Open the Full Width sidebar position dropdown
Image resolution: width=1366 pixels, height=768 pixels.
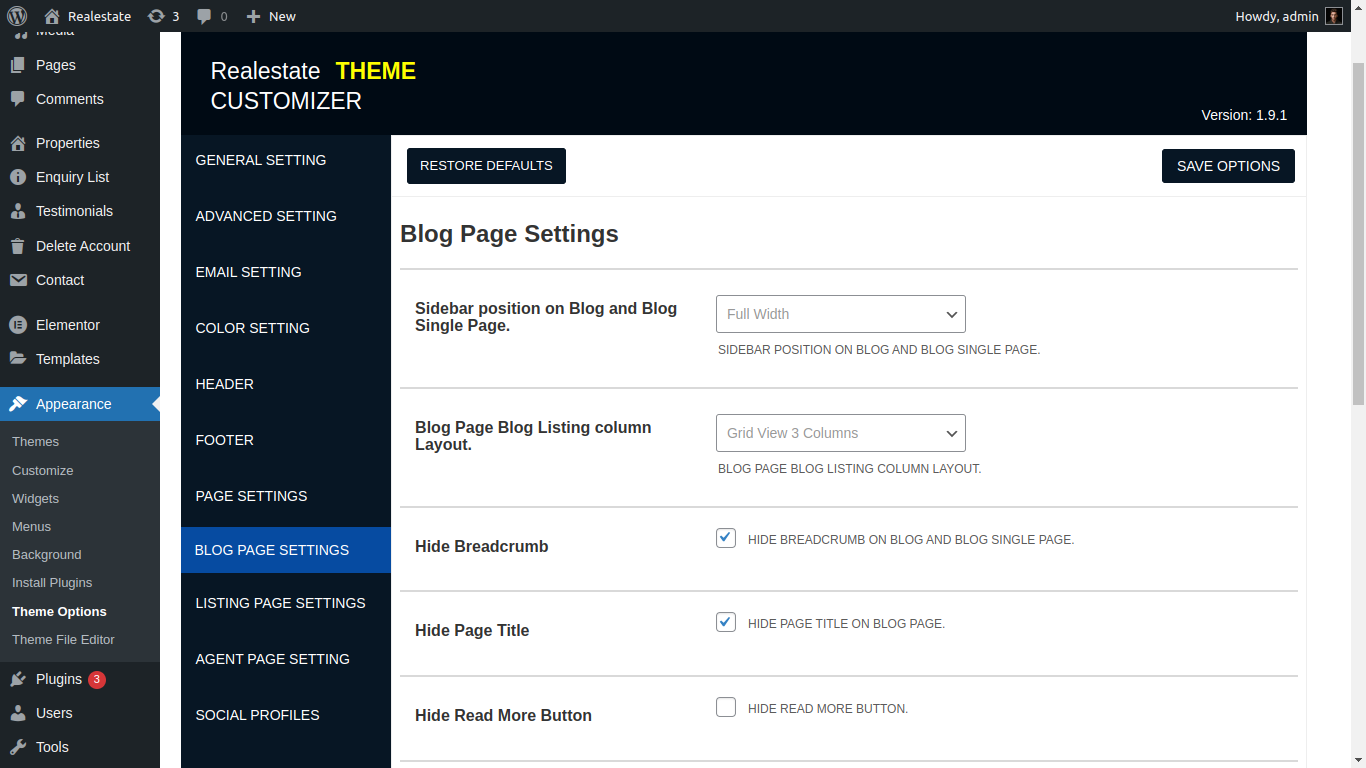(840, 314)
